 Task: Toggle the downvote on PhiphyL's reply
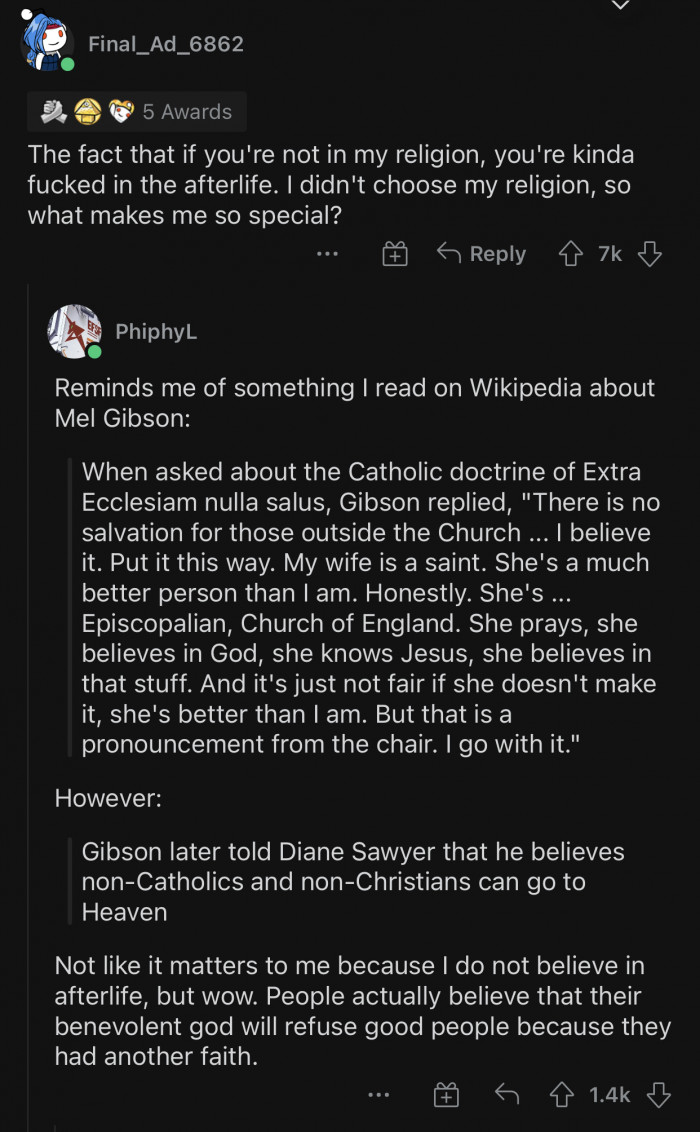pos(656,1094)
